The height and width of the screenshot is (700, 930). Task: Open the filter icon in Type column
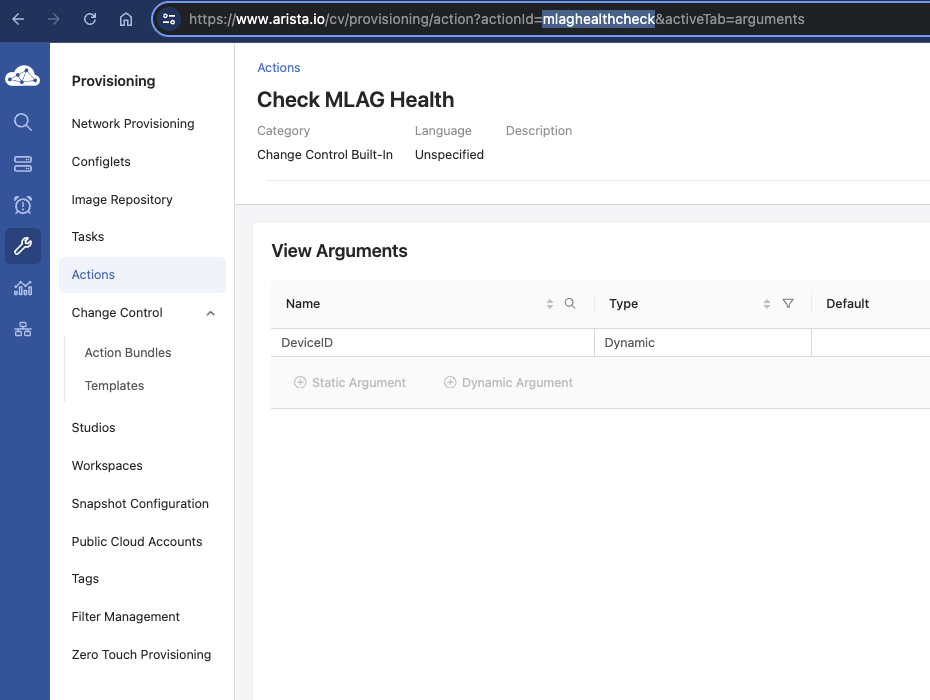pyautogui.click(x=788, y=304)
